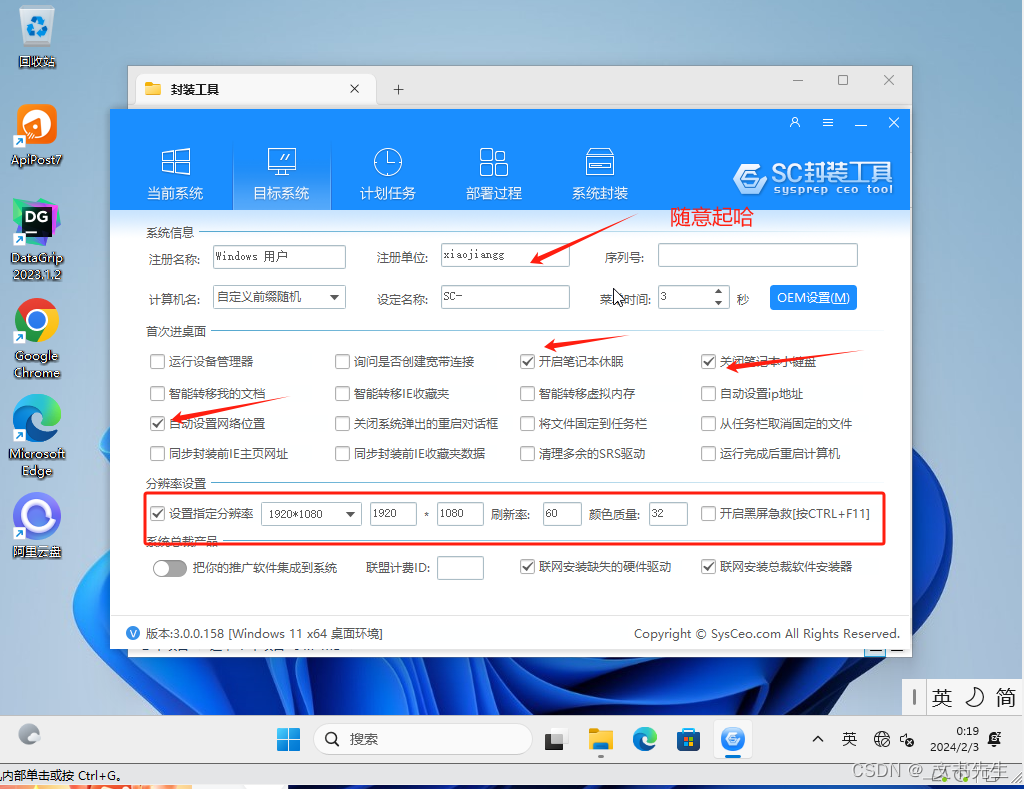Open Task View in the taskbar

click(x=554, y=739)
